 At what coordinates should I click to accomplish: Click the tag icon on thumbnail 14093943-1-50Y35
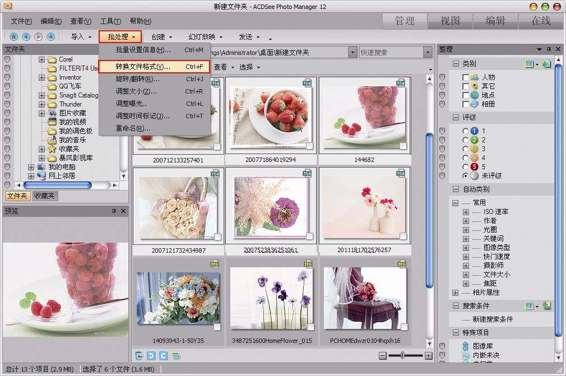[x=215, y=264]
